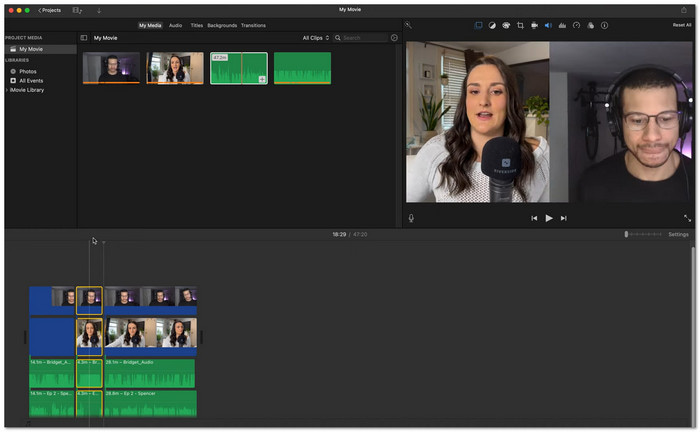Skip to next clip in viewer
This screenshot has width=700, height=432.
pyautogui.click(x=563, y=218)
